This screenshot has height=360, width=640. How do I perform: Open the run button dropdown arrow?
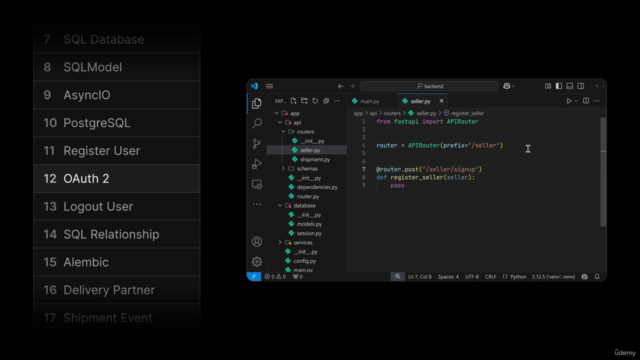click(576, 101)
